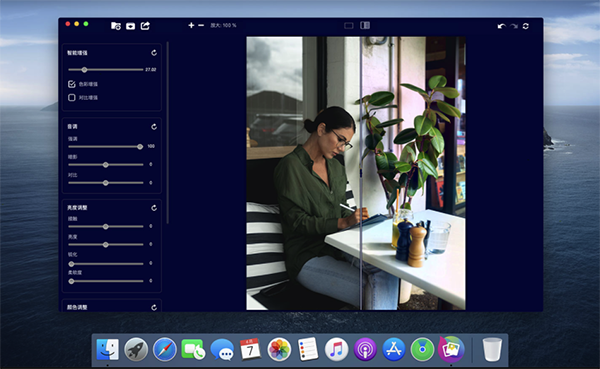Viewport: 600px width, 369px height.
Task: Click the tone slider set to 100
Action: click(x=105, y=147)
